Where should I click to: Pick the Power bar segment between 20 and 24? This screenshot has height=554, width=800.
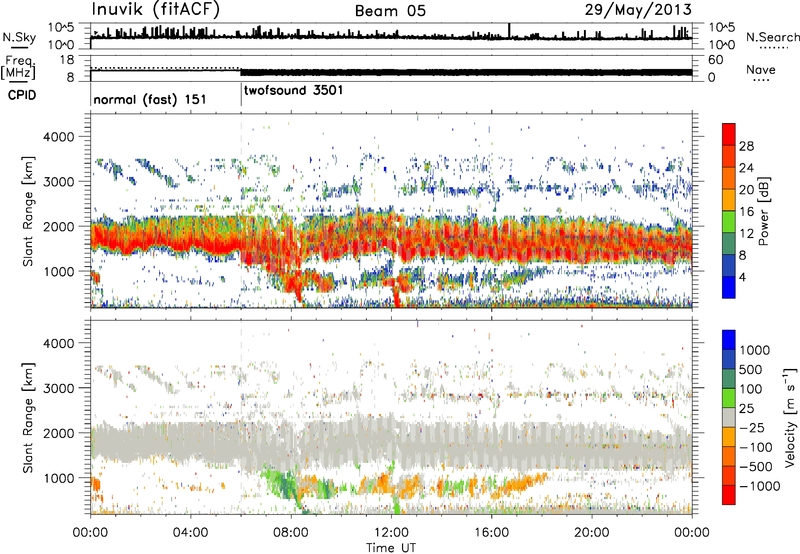click(x=729, y=178)
